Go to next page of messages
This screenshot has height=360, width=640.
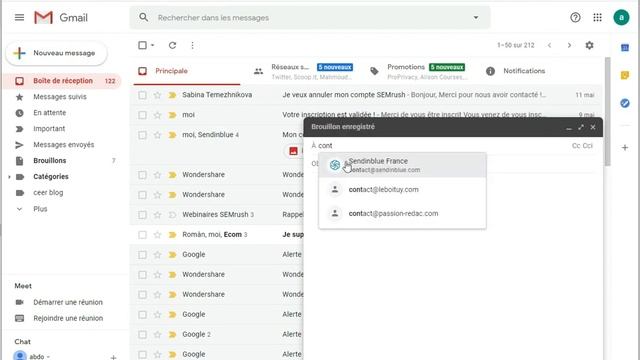(x=569, y=45)
